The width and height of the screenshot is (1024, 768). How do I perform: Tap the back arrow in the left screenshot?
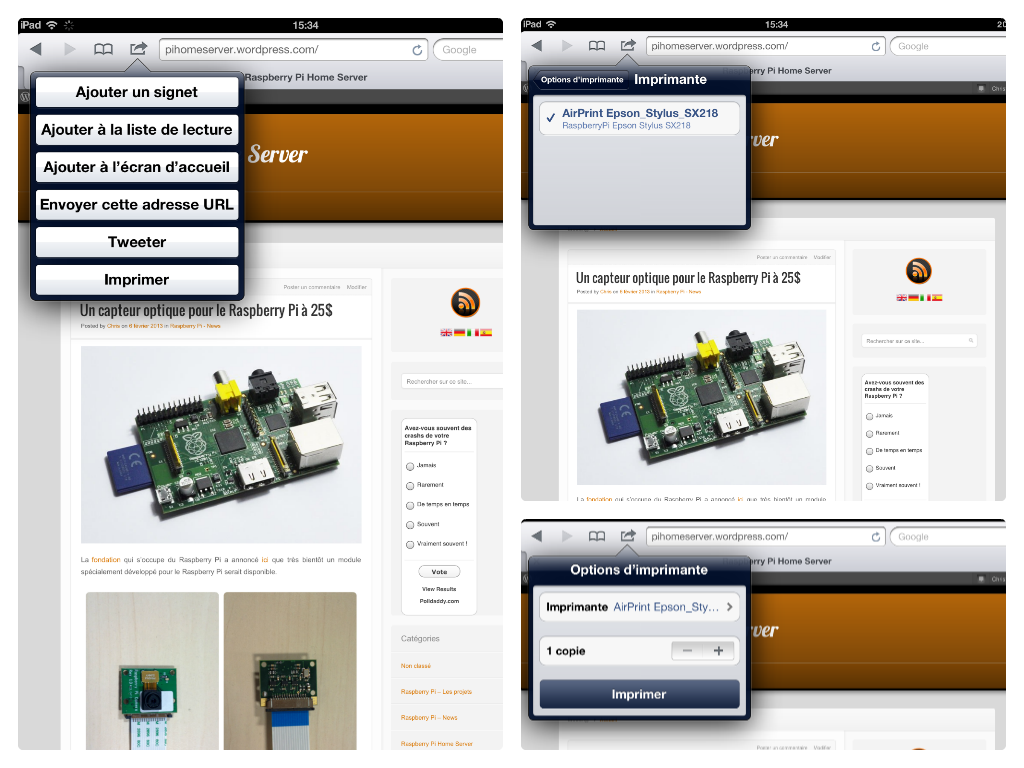tap(36, 49)
